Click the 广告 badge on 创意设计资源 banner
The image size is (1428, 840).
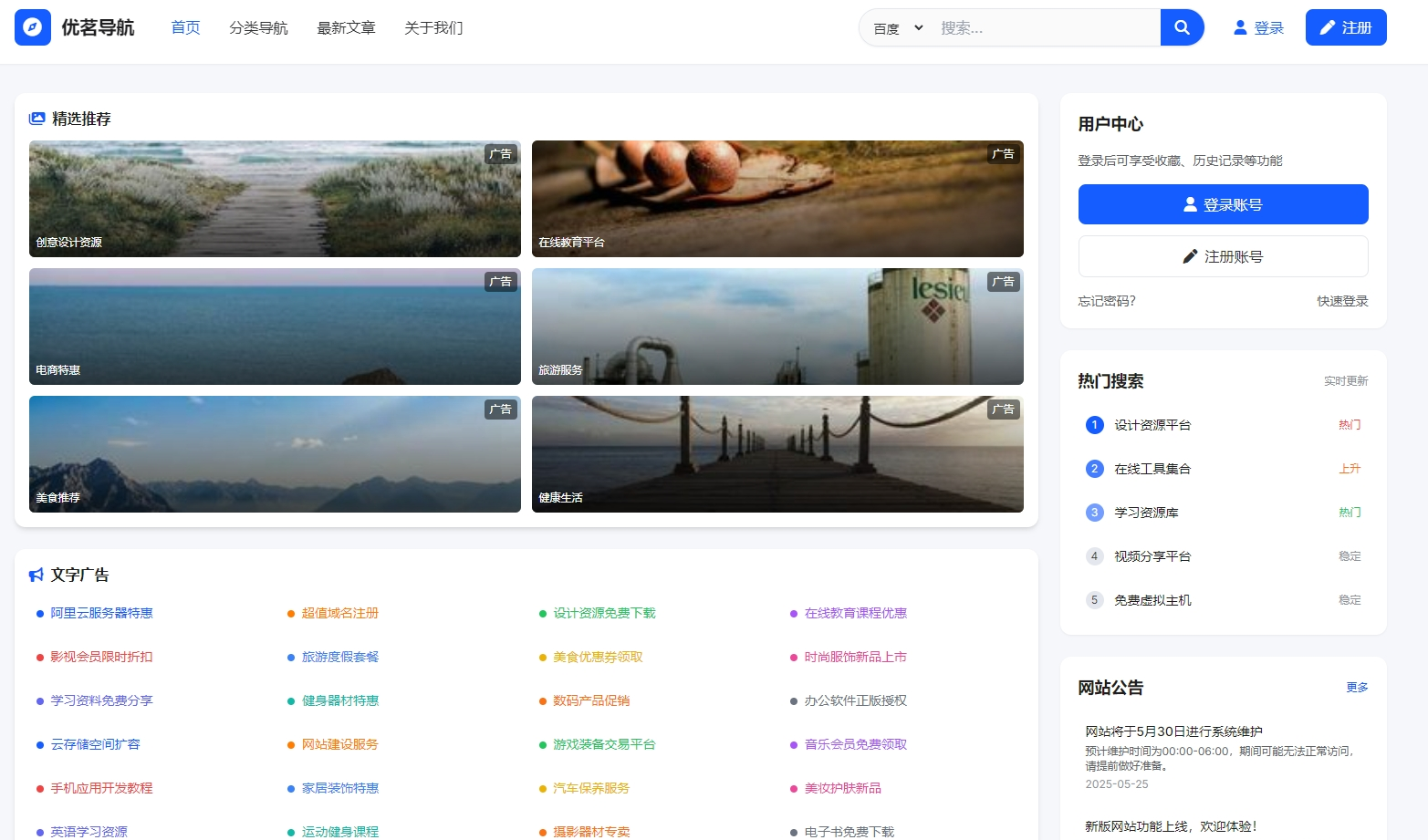pyautogui.click(x=500, y=154)
